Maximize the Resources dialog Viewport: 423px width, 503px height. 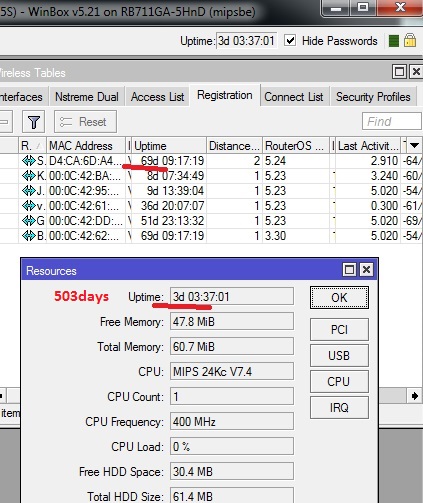pos(349,269)
